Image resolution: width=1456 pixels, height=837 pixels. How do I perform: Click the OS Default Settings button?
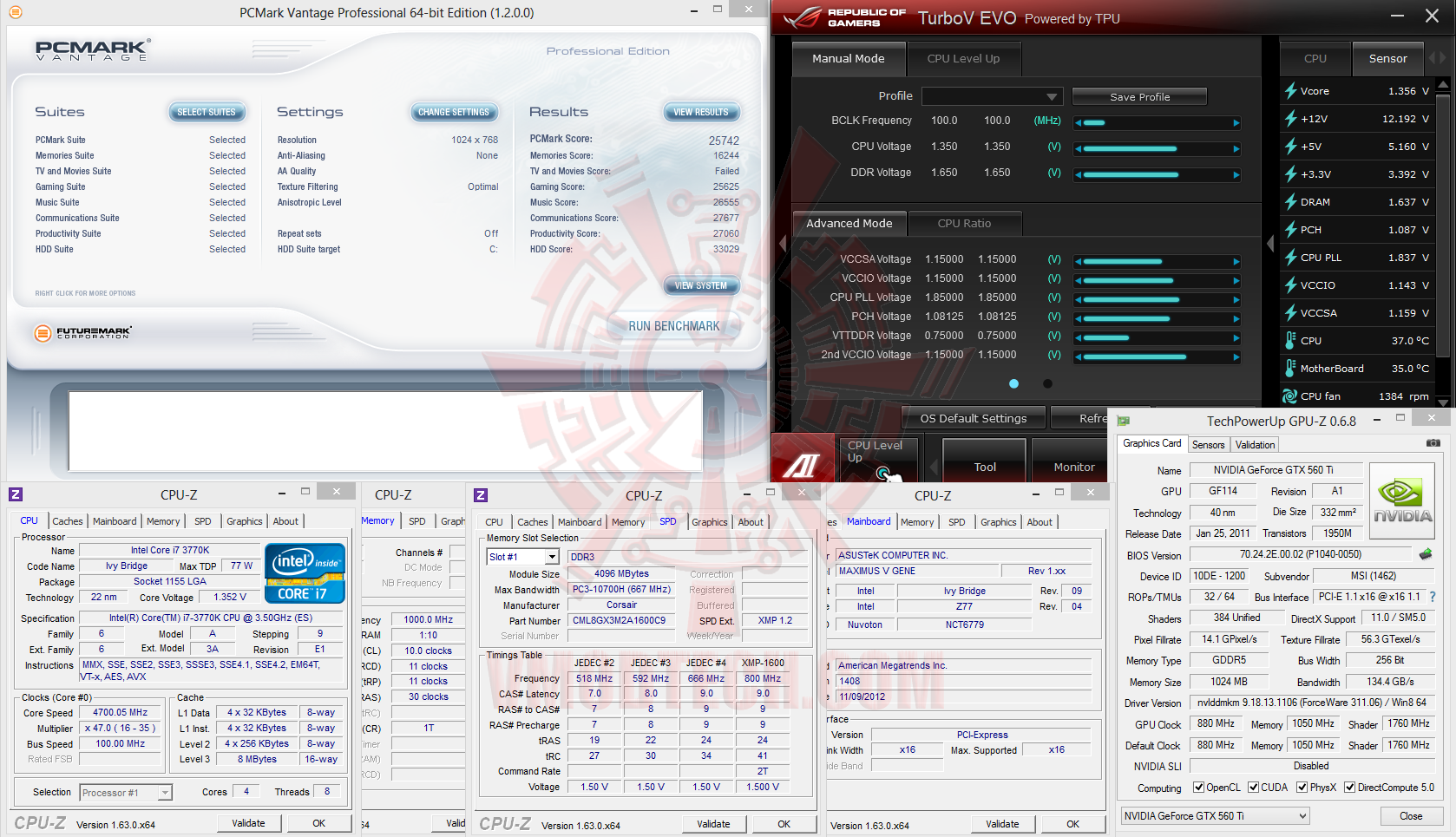(974, 418)
